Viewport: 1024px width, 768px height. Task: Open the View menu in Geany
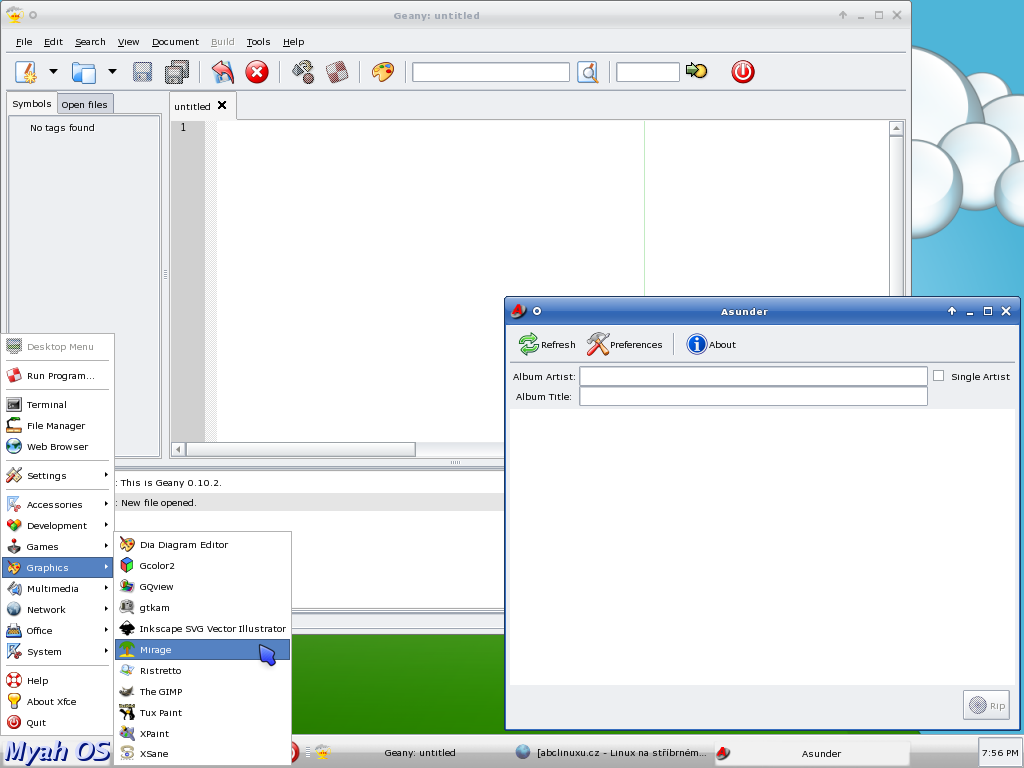[x=129, y=42]
